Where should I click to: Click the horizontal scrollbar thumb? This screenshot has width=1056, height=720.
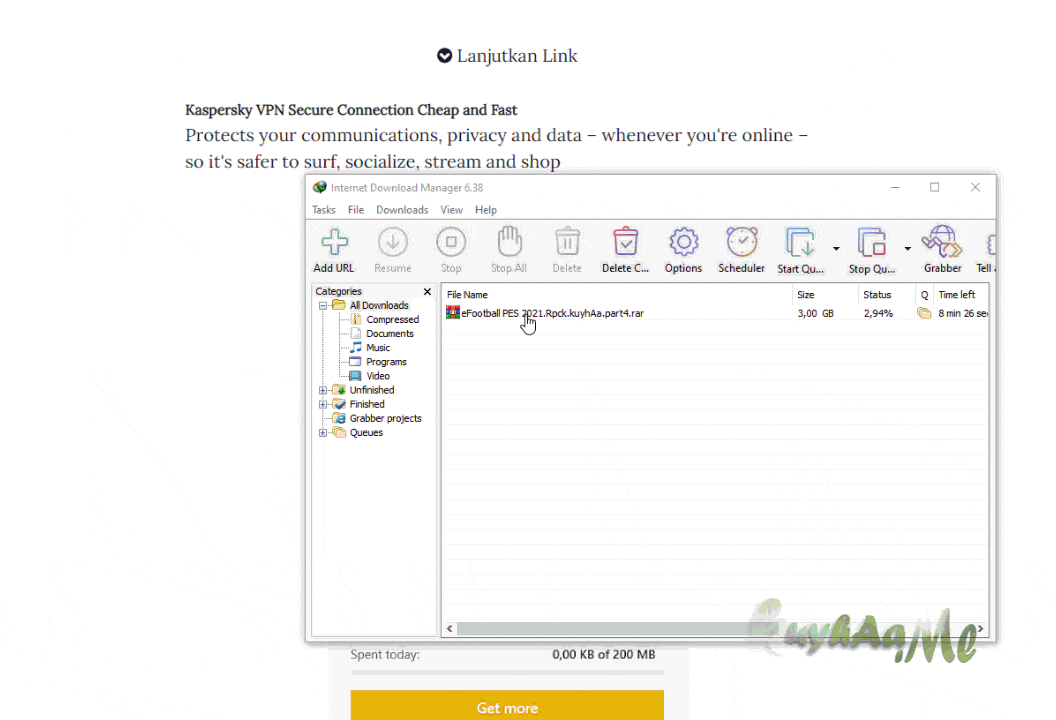(x=606, y=628)
